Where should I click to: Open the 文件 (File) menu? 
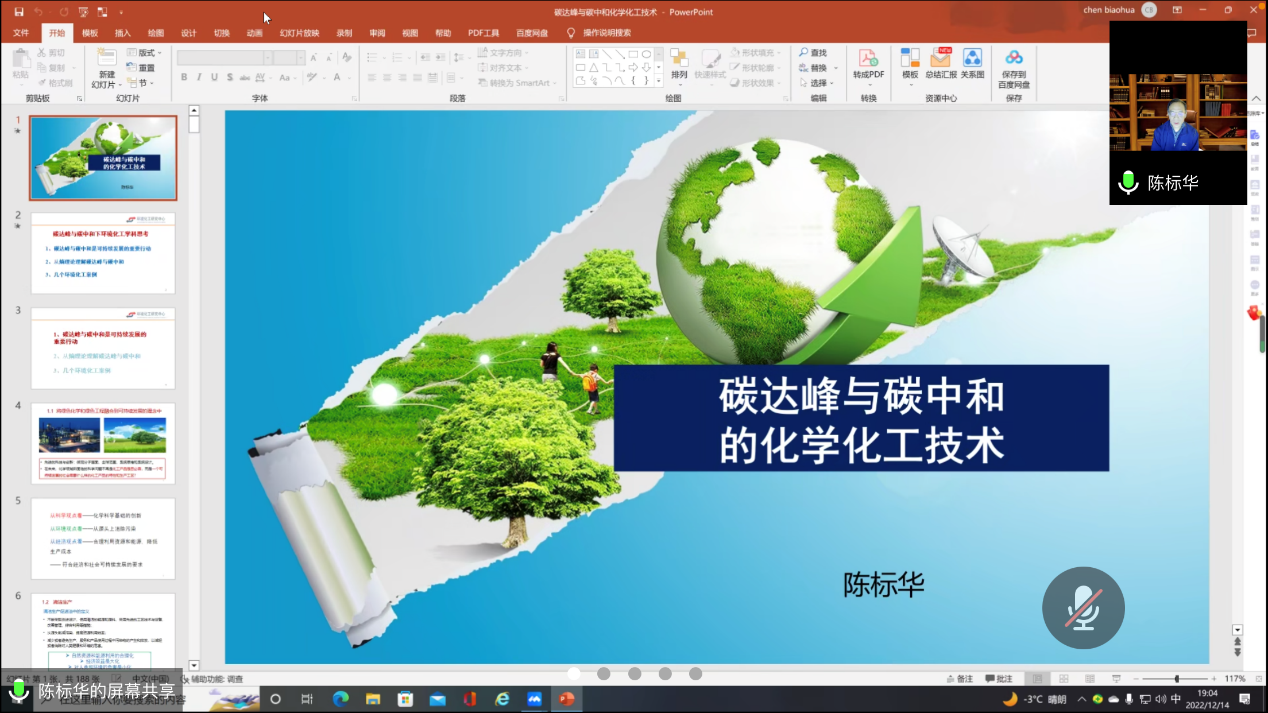(x=21, y=33)
